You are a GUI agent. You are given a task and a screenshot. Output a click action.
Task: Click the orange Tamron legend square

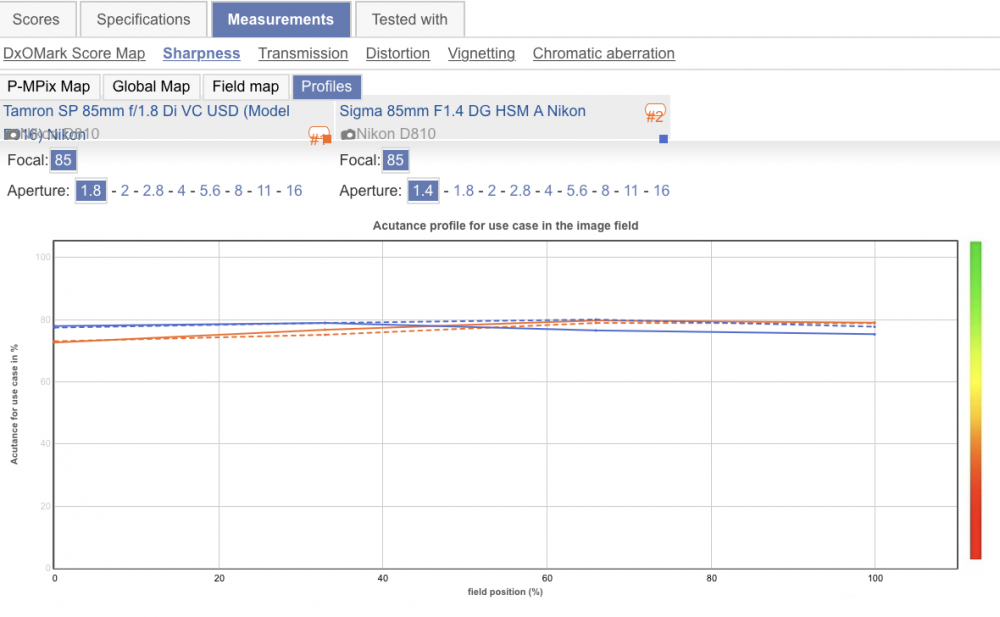[327, 139]
